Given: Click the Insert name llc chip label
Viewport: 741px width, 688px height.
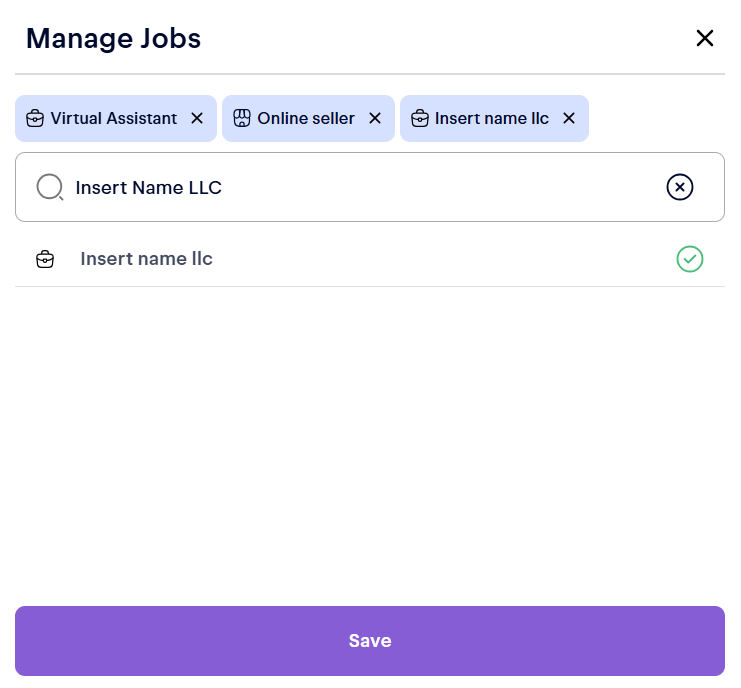Looking at the screenshot, I should tap(492, 118).
